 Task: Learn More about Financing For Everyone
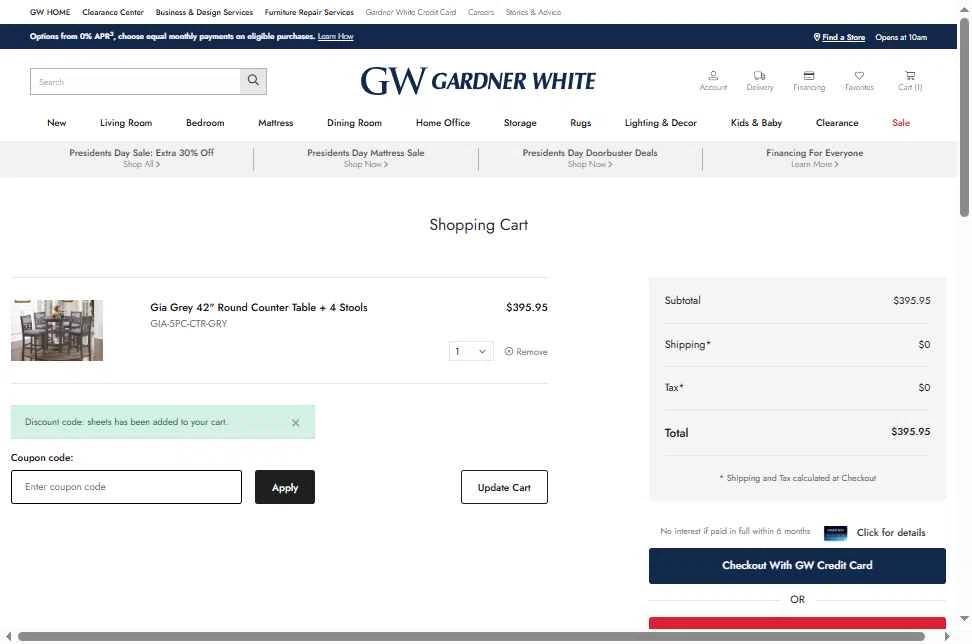pos(815,164)
